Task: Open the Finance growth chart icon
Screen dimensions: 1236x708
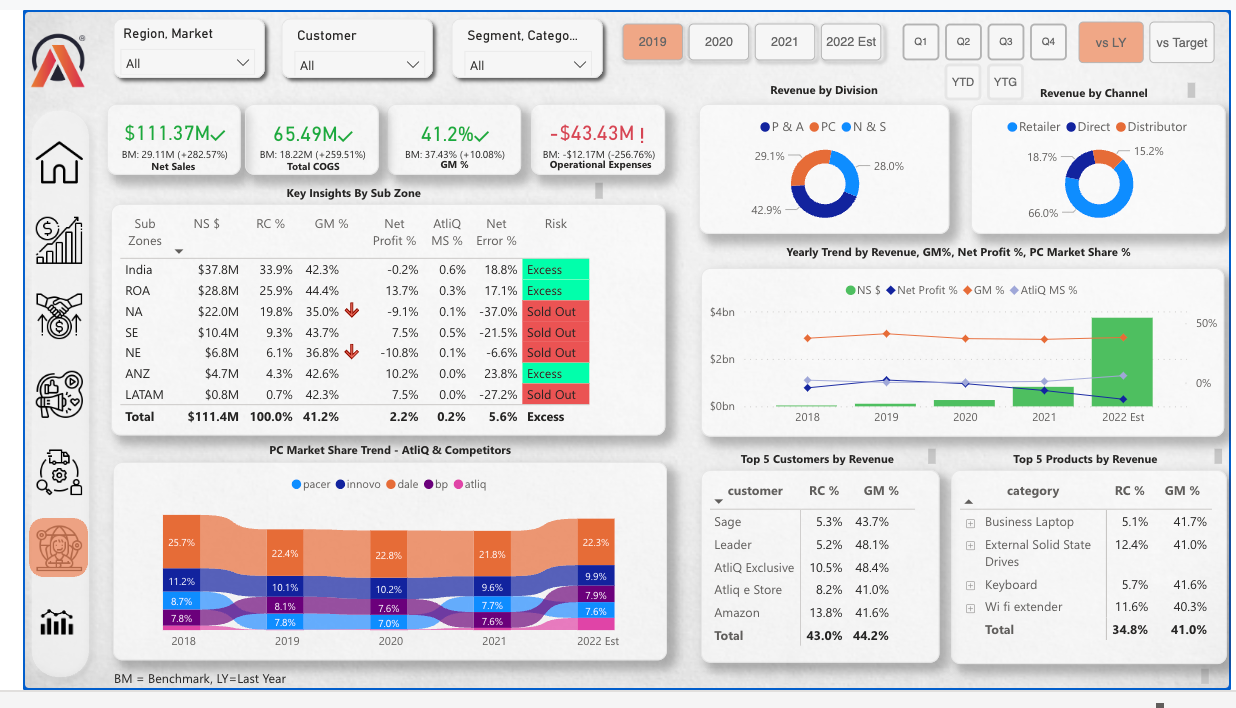Action: pos(58,240)
